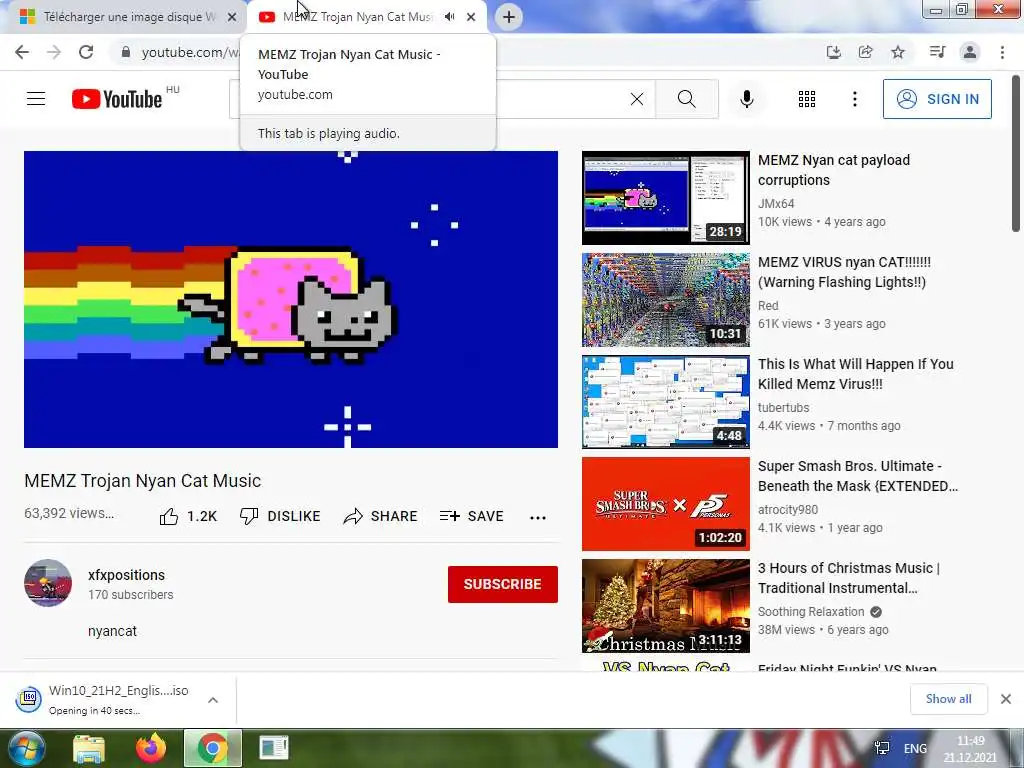Screen dimensions: 1024x768
Task: Click the Chrome taskbar icon
Action: coord(212,748)
